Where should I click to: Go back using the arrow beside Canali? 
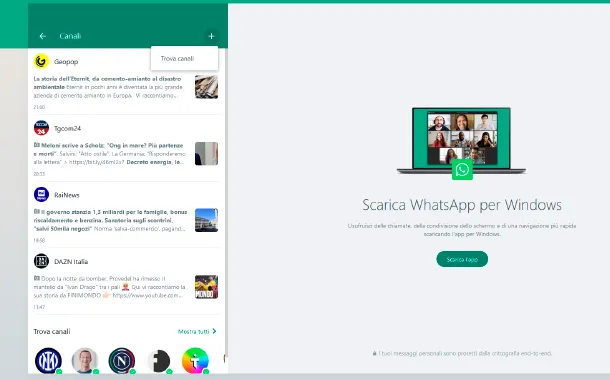click(43, 36)
